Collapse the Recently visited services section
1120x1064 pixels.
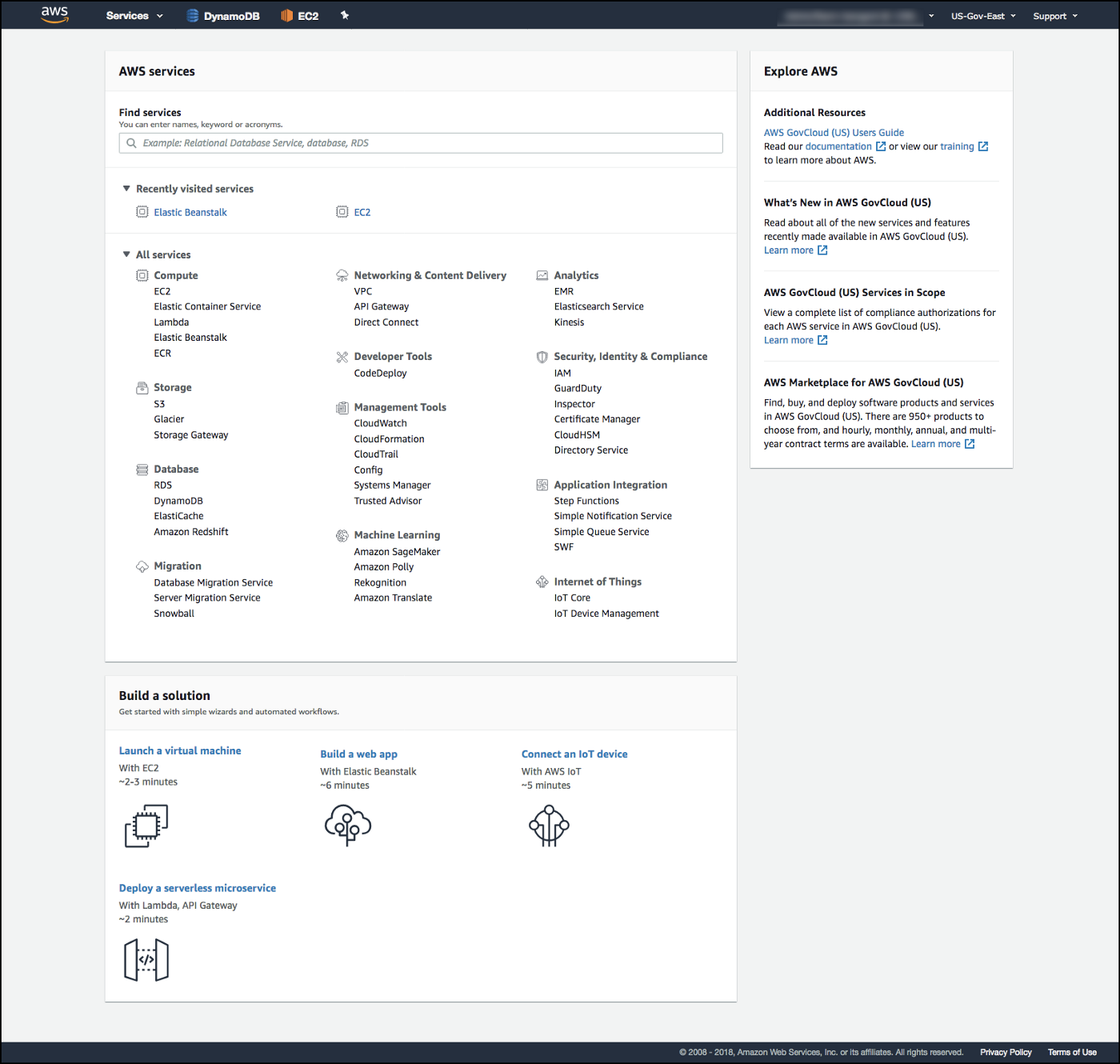pyautogui.click(x=126, y=188)
